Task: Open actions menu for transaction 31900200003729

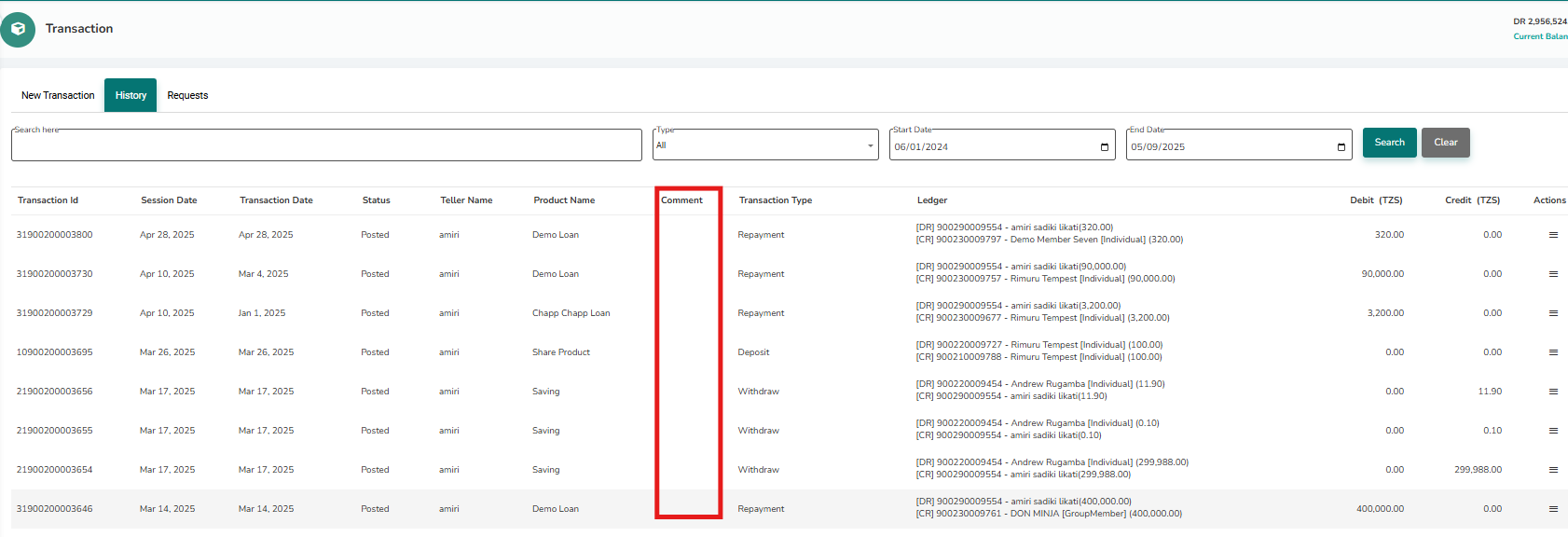Action: tap(1553, 313)
